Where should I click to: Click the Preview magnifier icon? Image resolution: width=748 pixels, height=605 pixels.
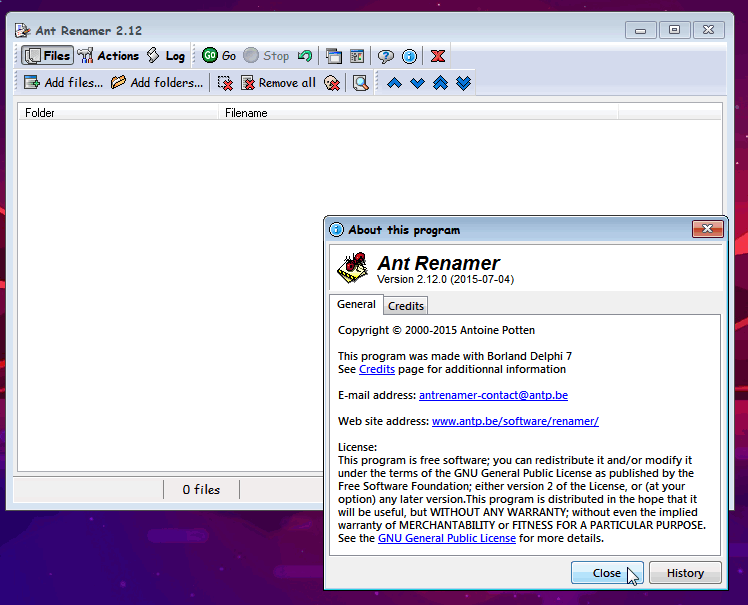pos(361,83)
